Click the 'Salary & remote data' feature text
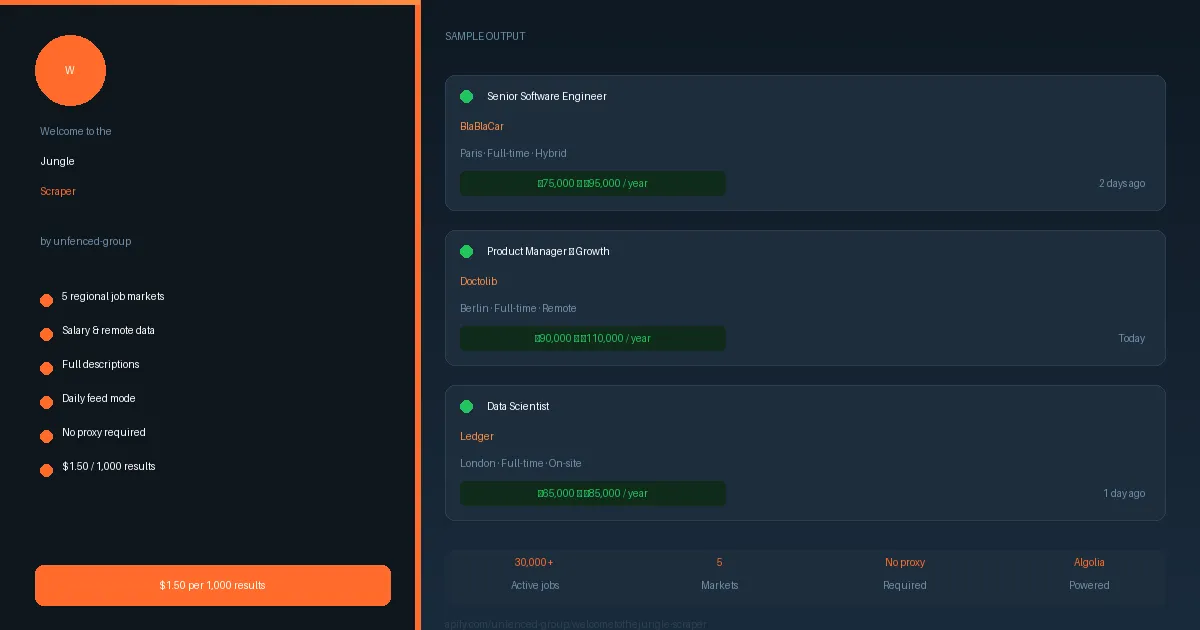The height and width of the screenshot is (630, 1200). point(108,330)
